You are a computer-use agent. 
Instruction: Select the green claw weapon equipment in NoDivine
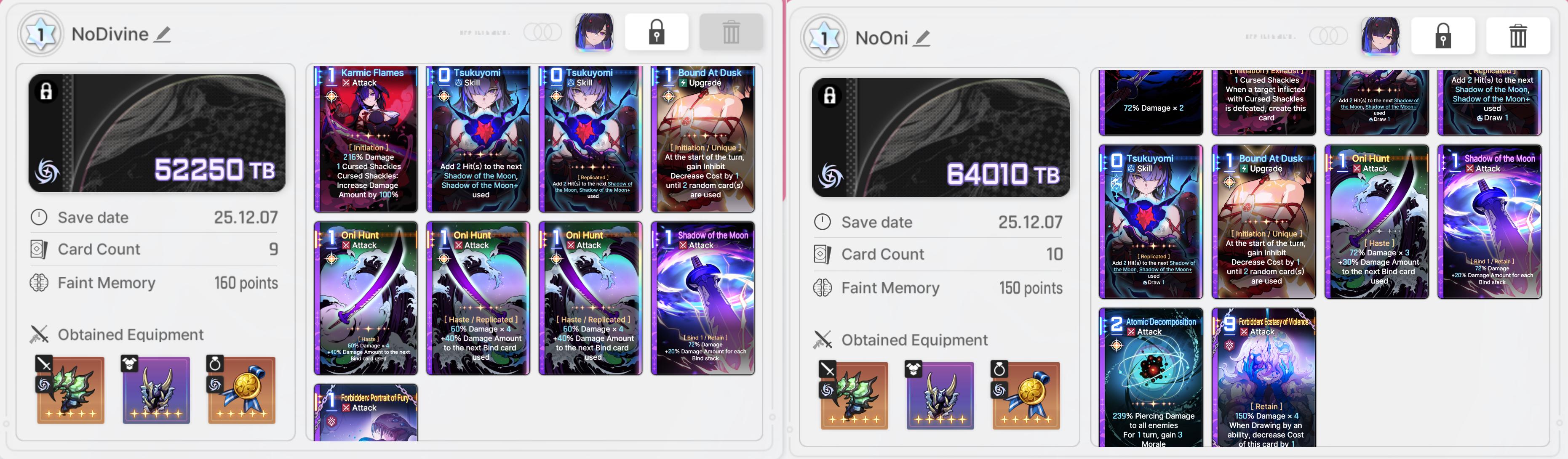point(70,390)
